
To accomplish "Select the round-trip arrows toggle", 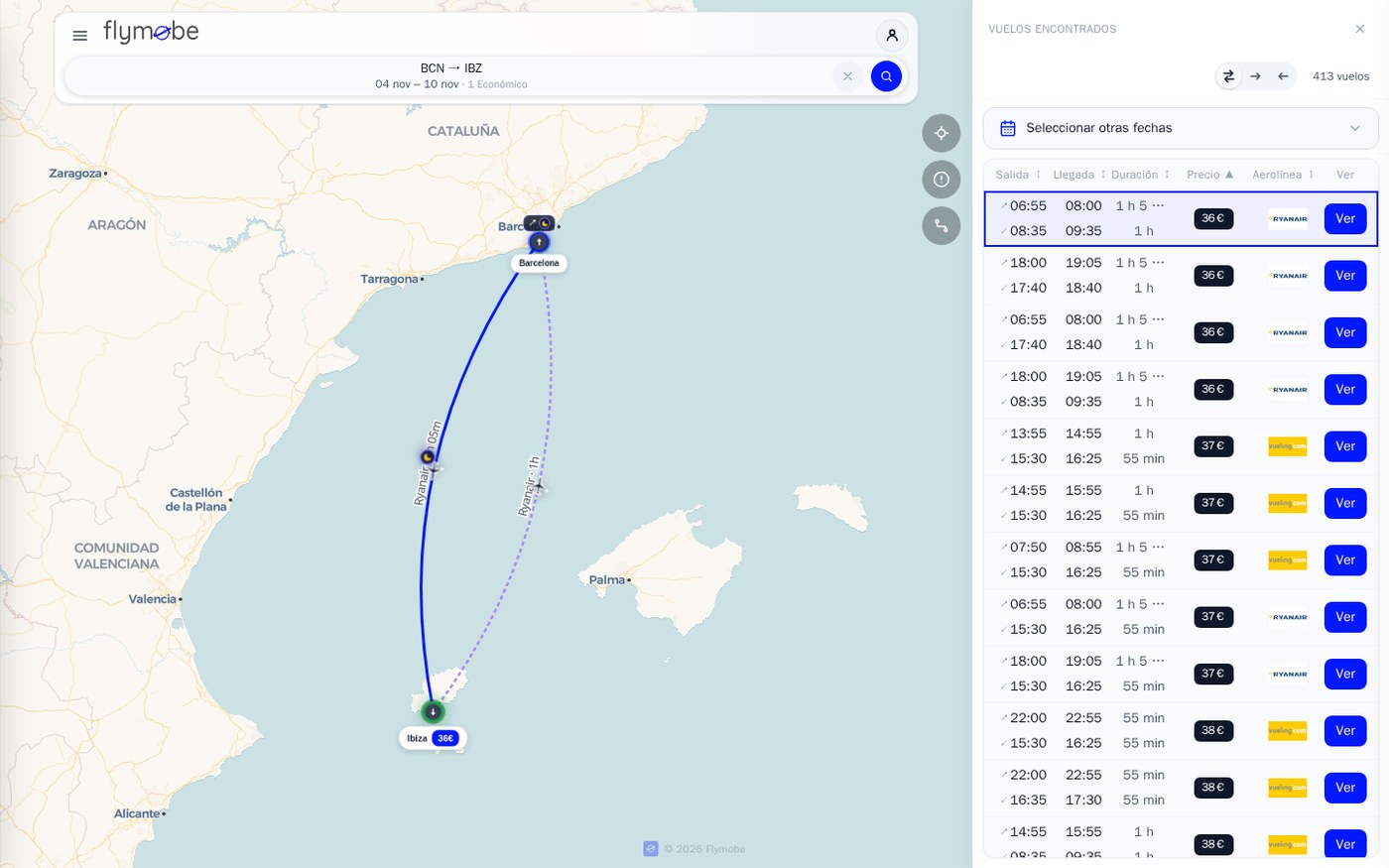I will pyautogui.click(x=1228, y=76).
